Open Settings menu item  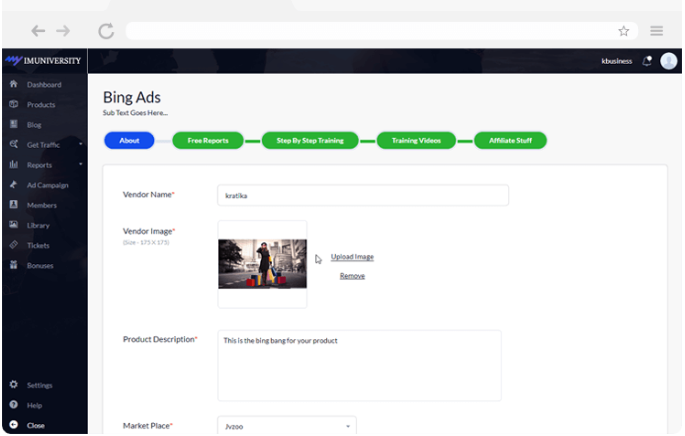(39, 385)
